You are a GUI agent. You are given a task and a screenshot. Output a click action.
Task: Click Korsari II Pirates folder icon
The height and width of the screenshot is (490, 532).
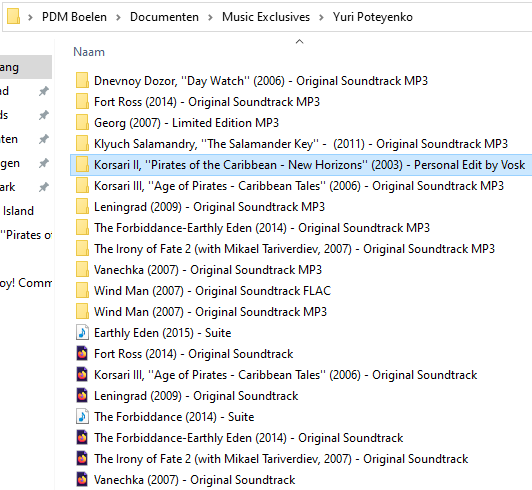tap(82, 165)
